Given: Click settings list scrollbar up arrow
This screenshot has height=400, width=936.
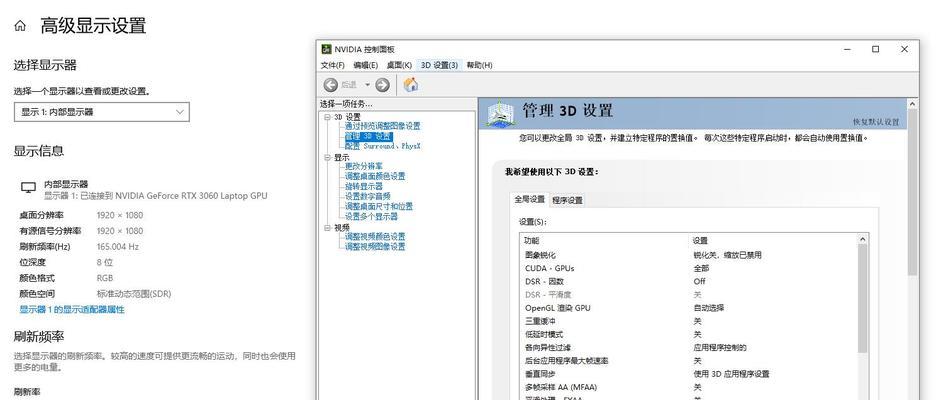Looking at the screenshot, I should coord(863,239).
